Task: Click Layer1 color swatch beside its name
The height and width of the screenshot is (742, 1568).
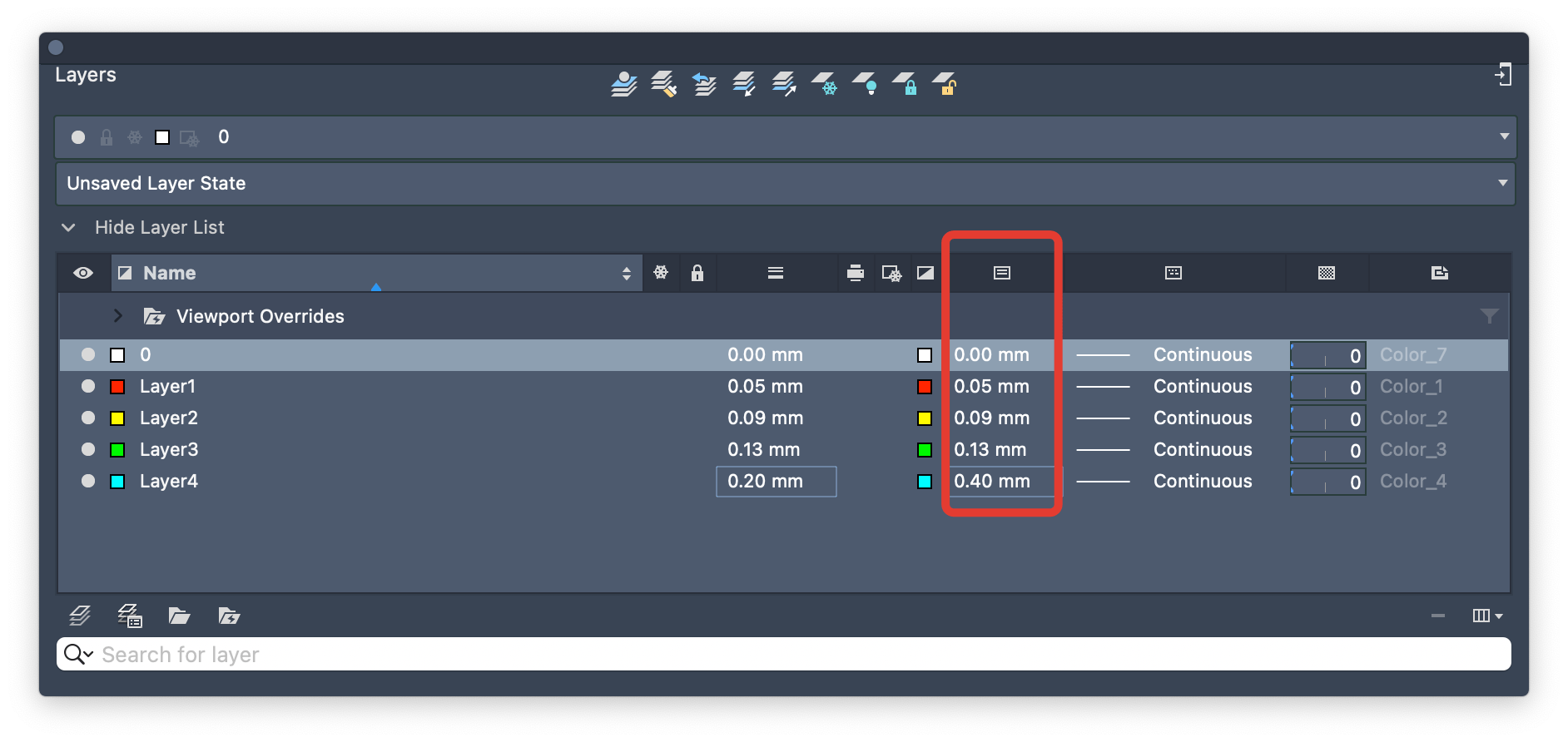Action: coord(117,387)
